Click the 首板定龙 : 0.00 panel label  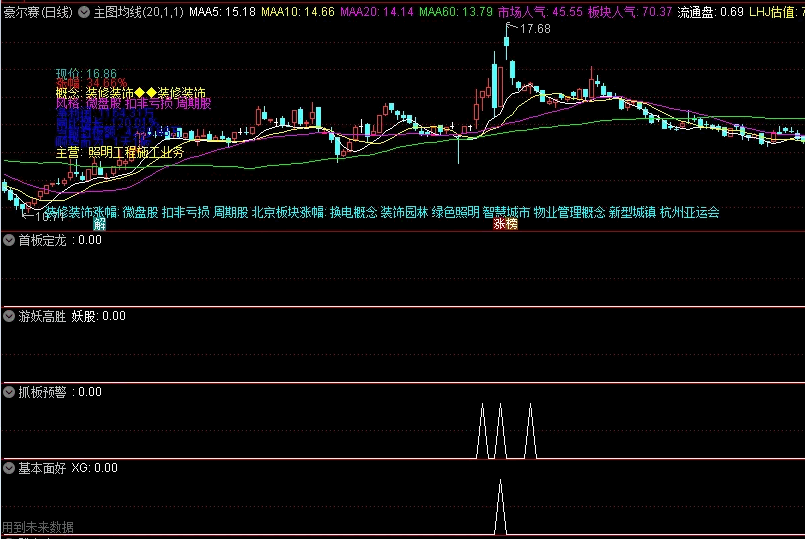tap(60, 240)
